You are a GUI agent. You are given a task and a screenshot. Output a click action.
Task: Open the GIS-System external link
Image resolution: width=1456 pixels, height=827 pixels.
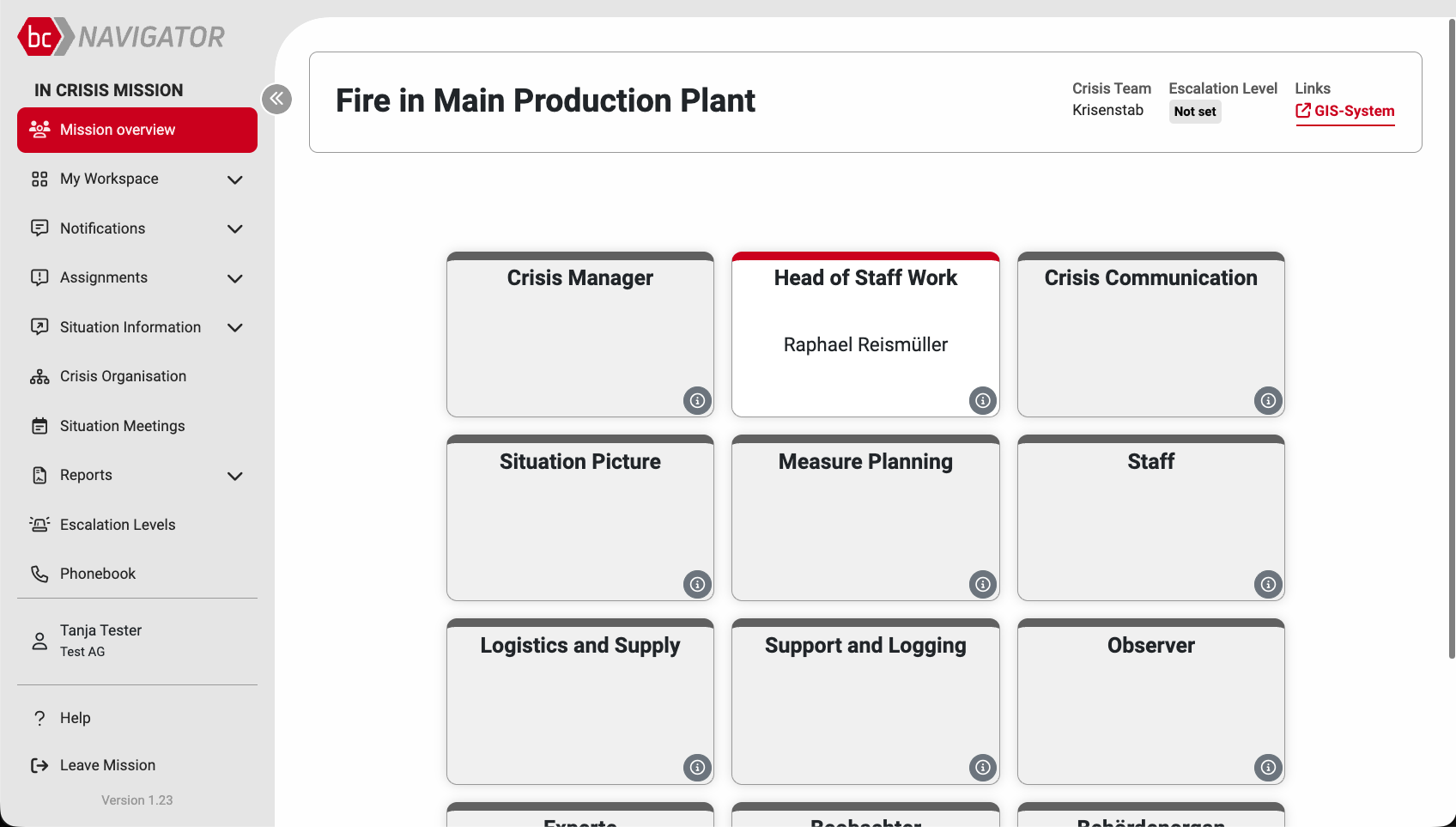point(1344,111)
